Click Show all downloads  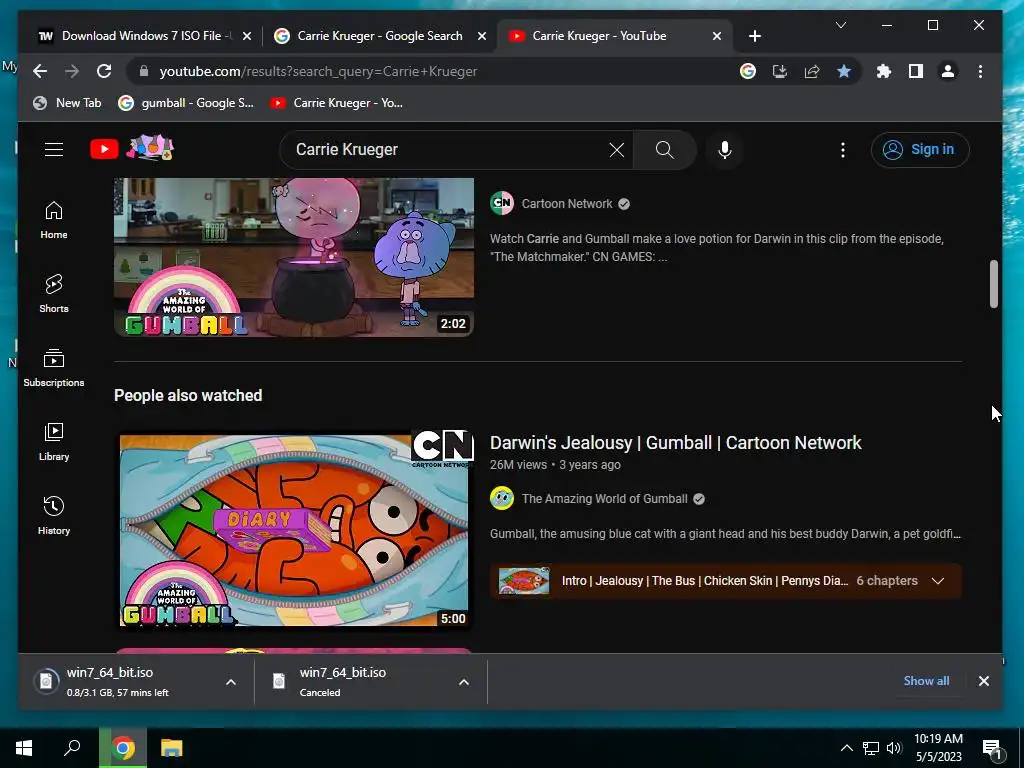point(926,680)
